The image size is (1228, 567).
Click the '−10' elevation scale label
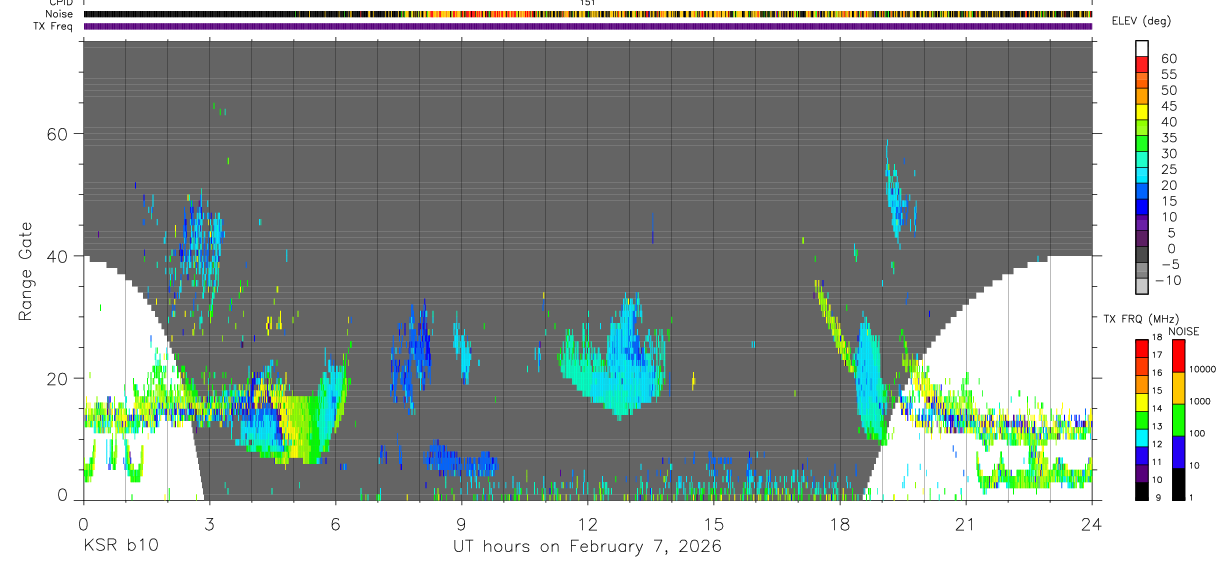coord(1167,281)
